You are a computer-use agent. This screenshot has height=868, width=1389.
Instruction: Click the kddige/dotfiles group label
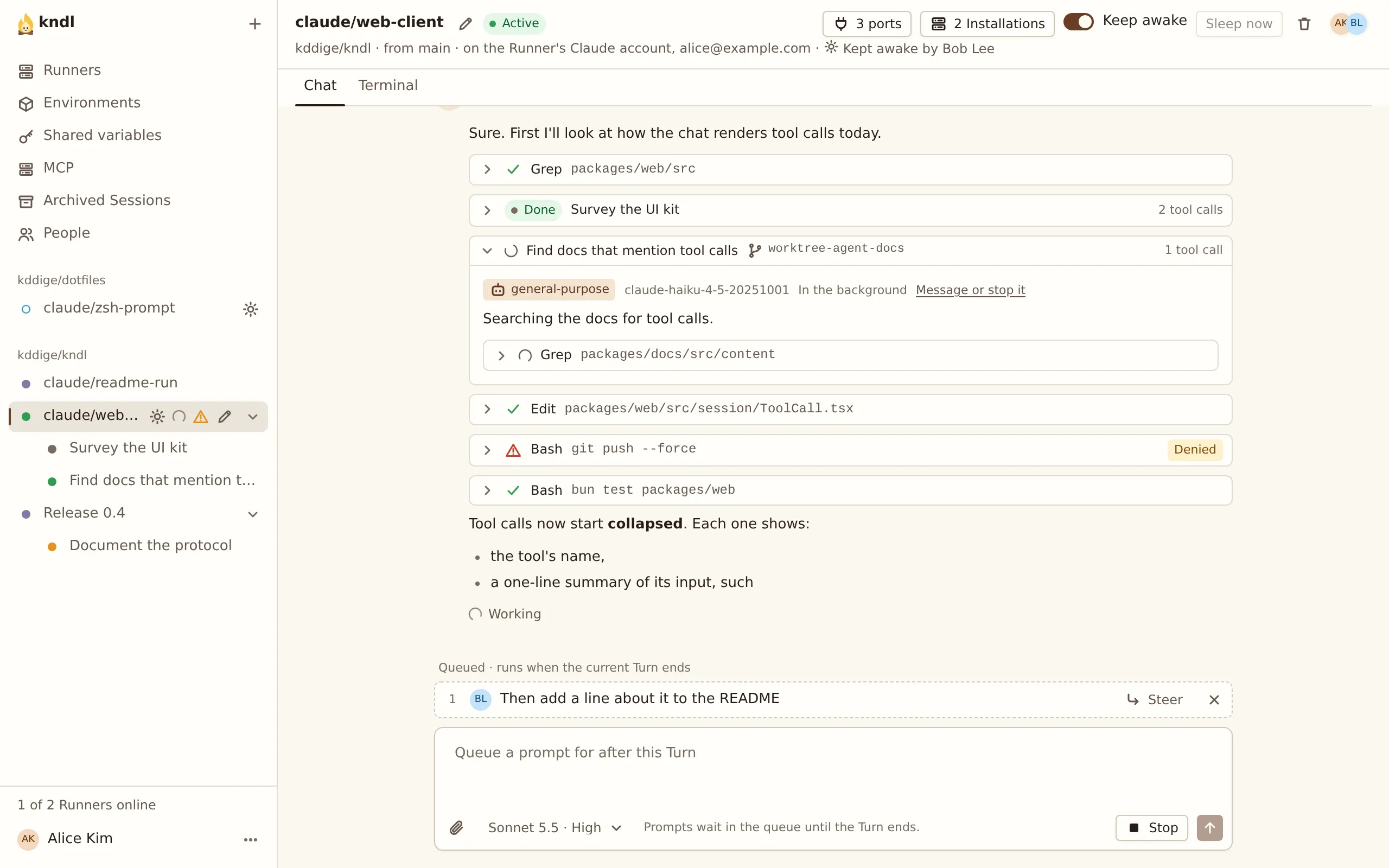point(61,280)
